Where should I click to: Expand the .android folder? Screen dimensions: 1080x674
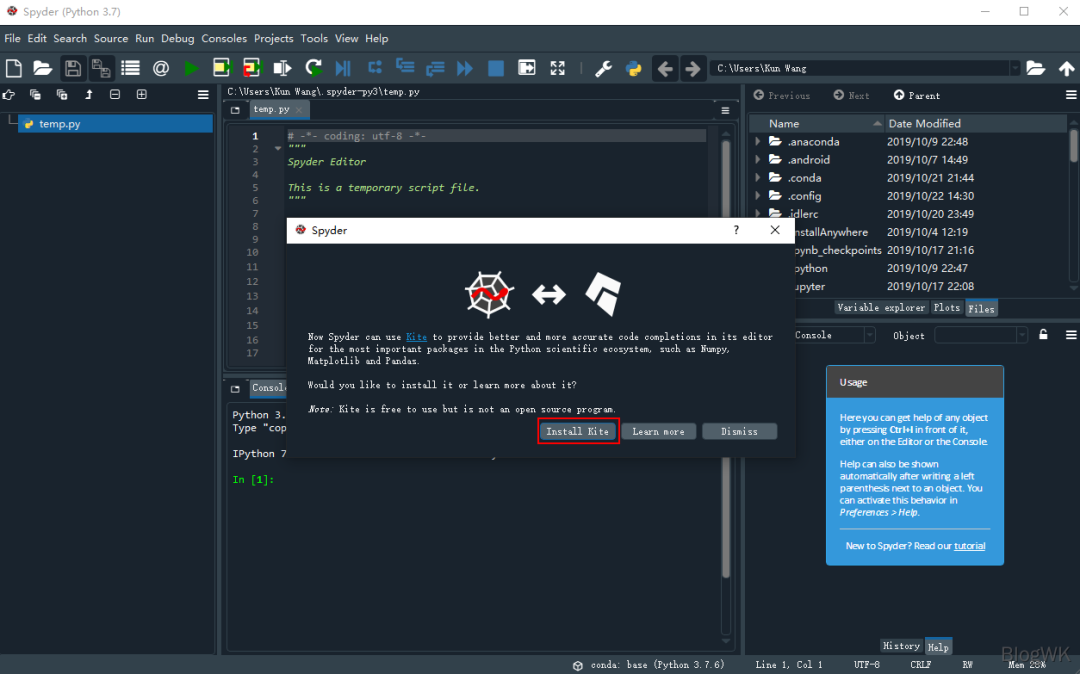(758, 160)
